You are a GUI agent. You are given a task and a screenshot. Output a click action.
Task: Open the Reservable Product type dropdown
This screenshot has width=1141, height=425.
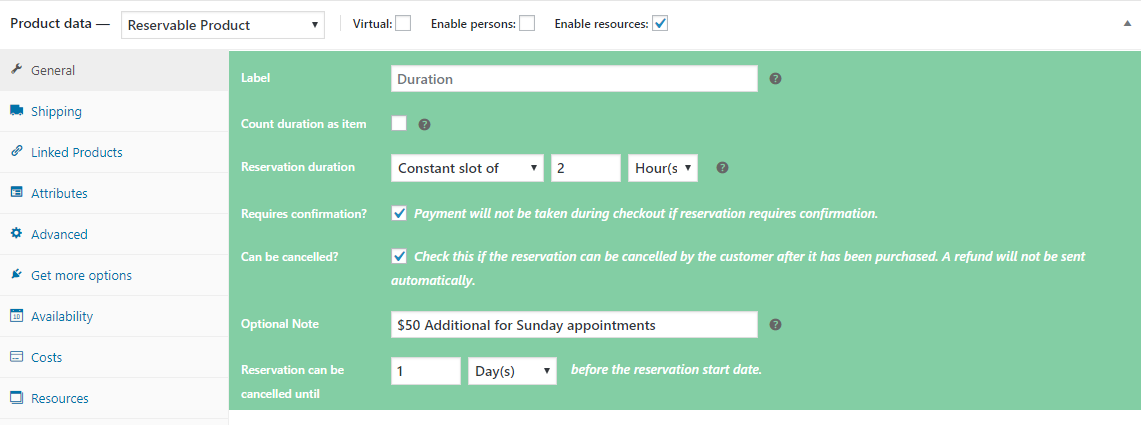tap(223, 25)
